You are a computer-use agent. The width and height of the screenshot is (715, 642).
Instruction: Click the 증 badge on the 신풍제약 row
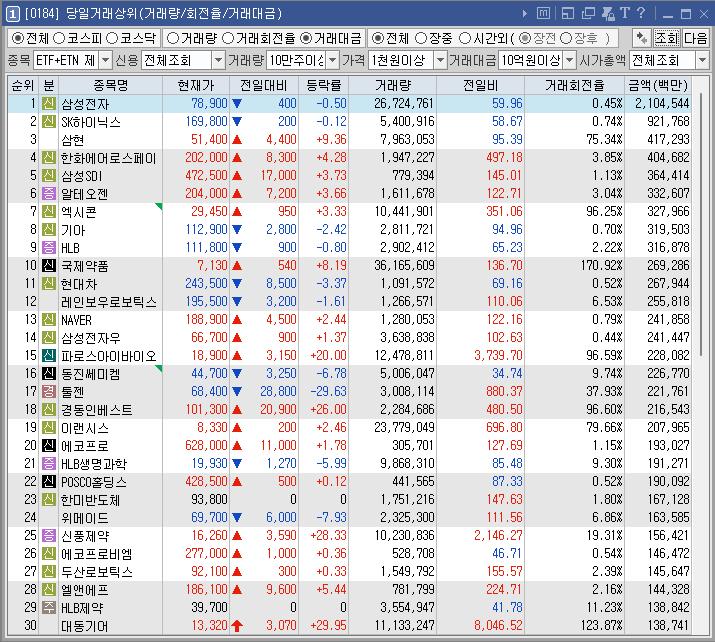point(49,535)
